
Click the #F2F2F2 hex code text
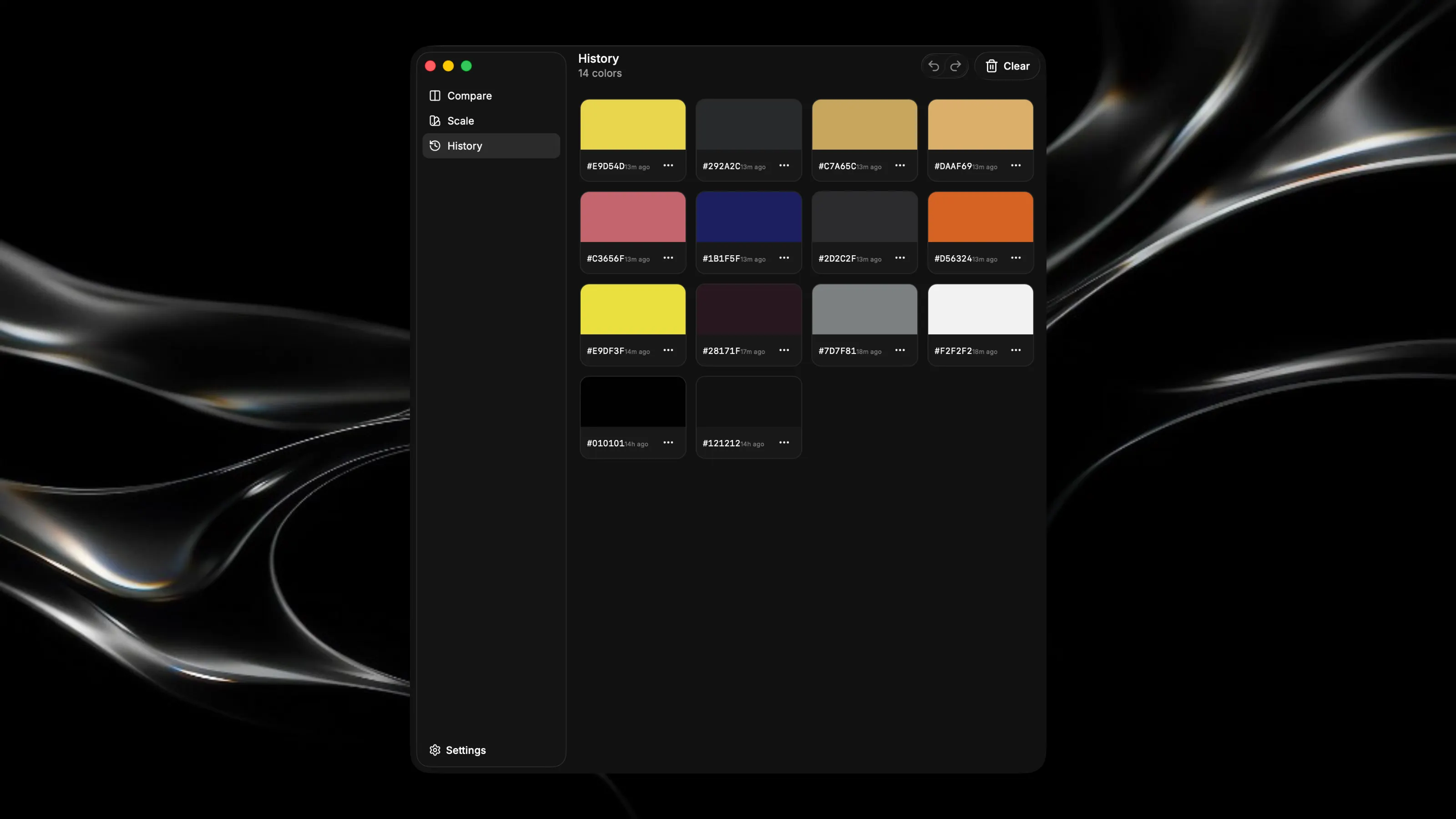point(953,351)
